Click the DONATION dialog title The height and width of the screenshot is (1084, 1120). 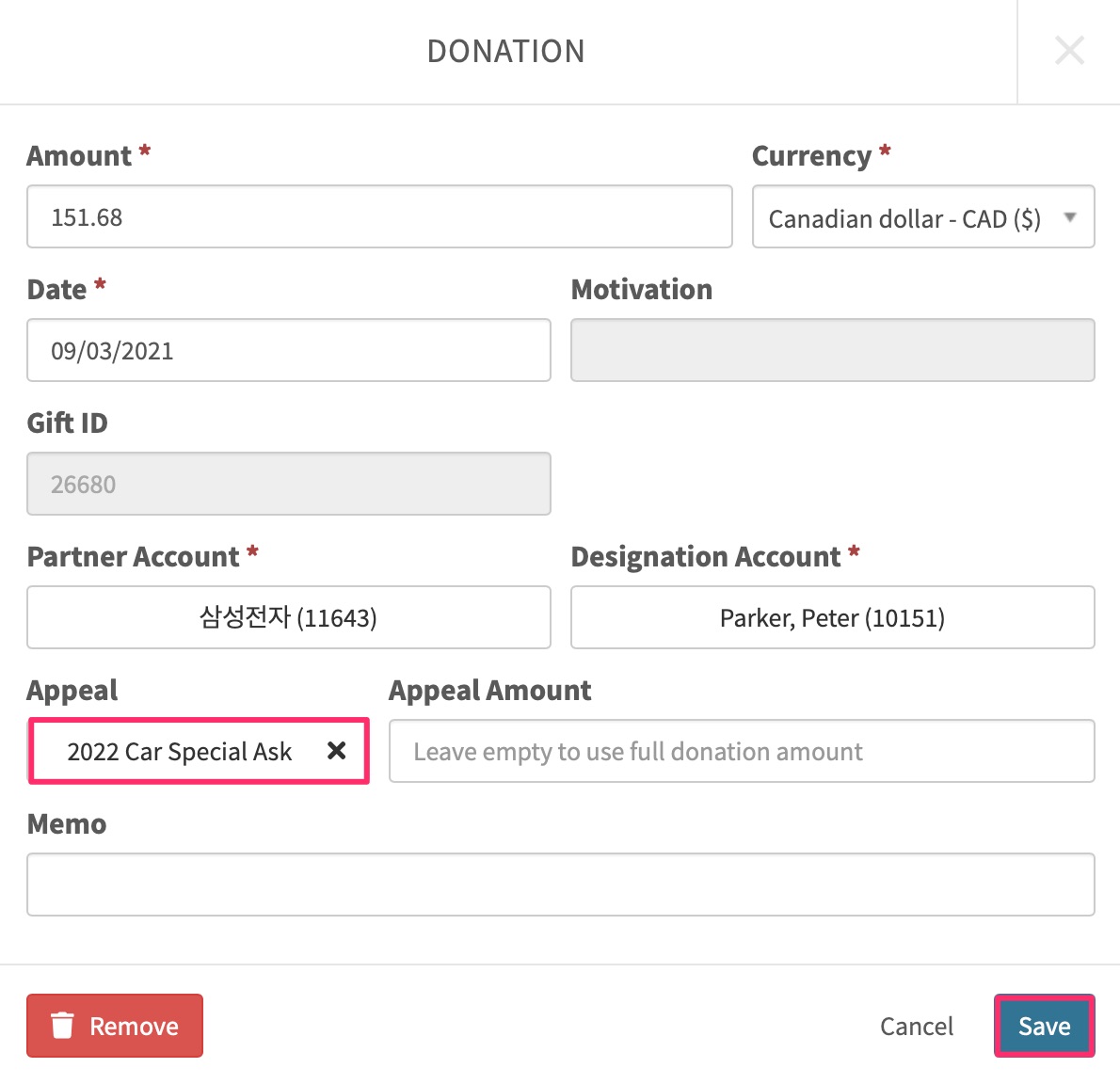tap(505, 52)
